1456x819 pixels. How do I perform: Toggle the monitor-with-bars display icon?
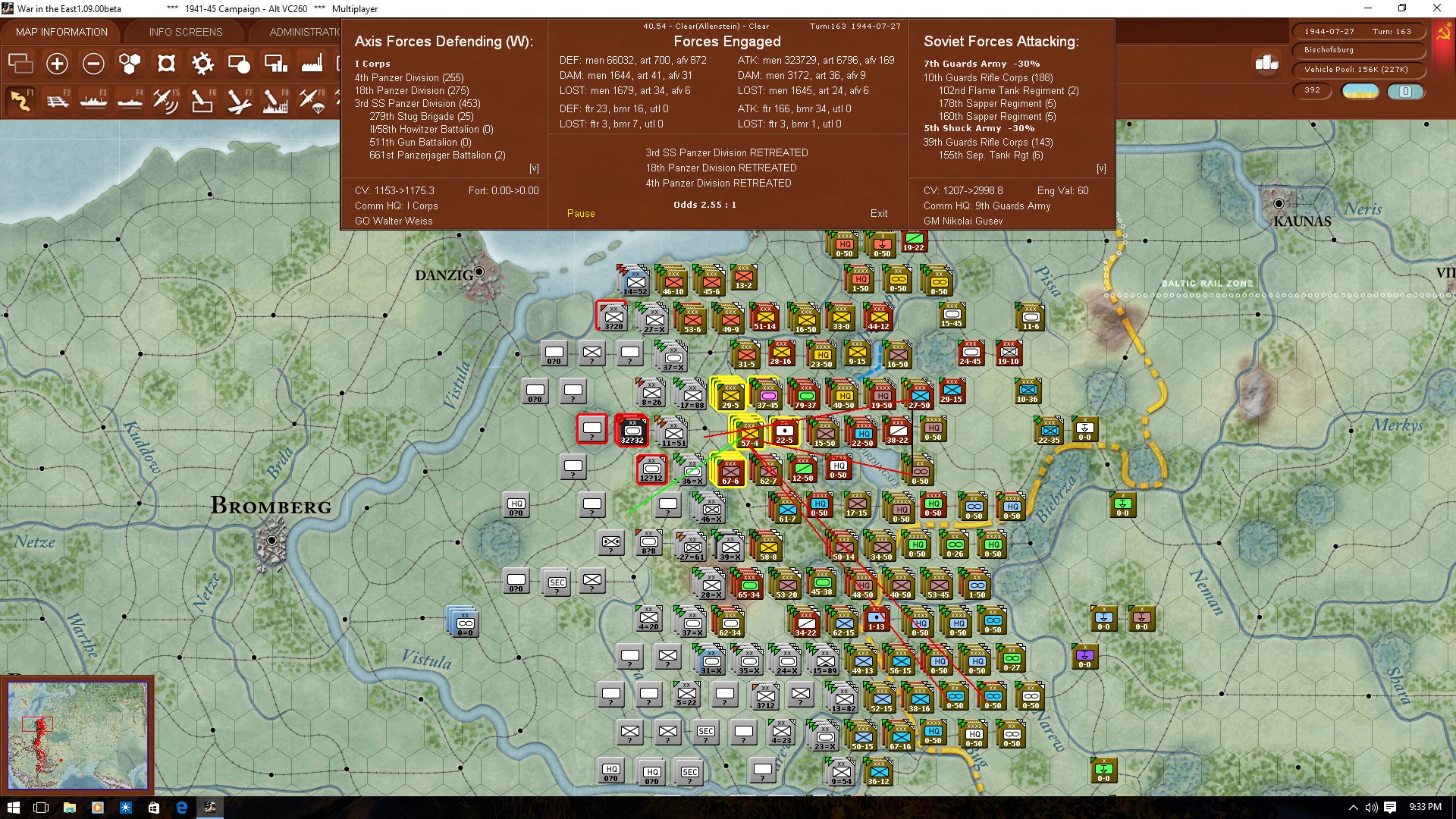(275, 64)
